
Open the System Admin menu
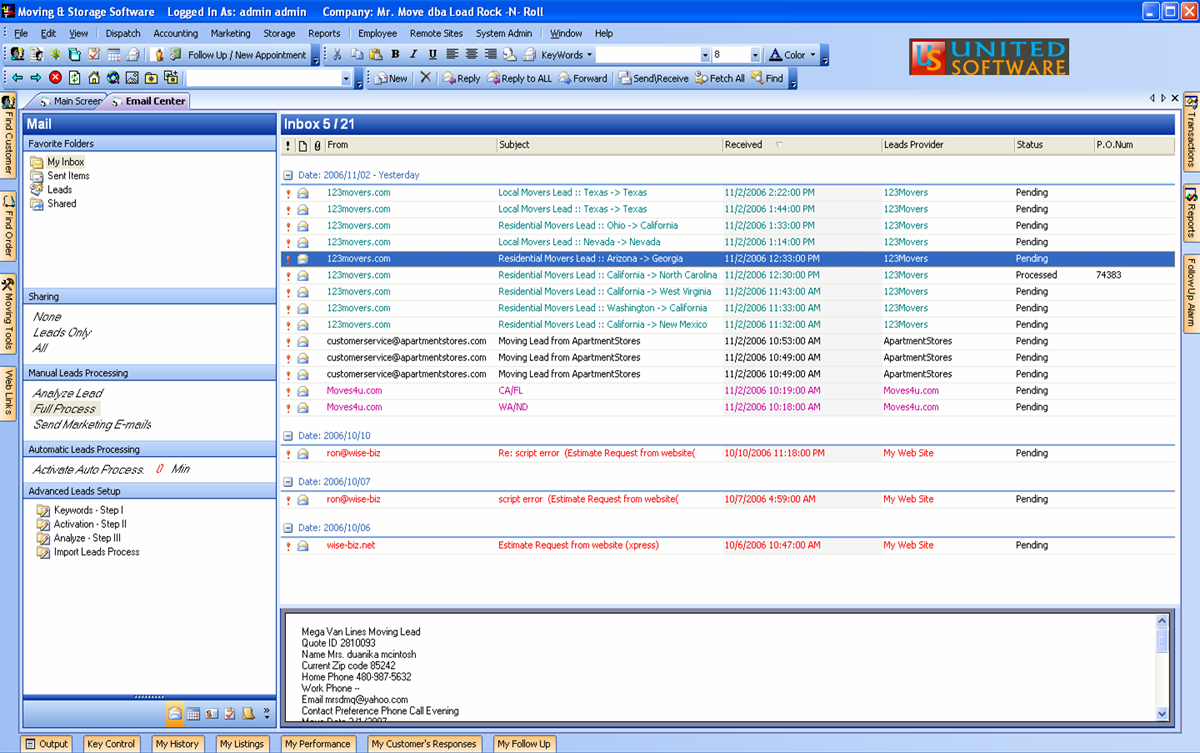coord(504,33)
